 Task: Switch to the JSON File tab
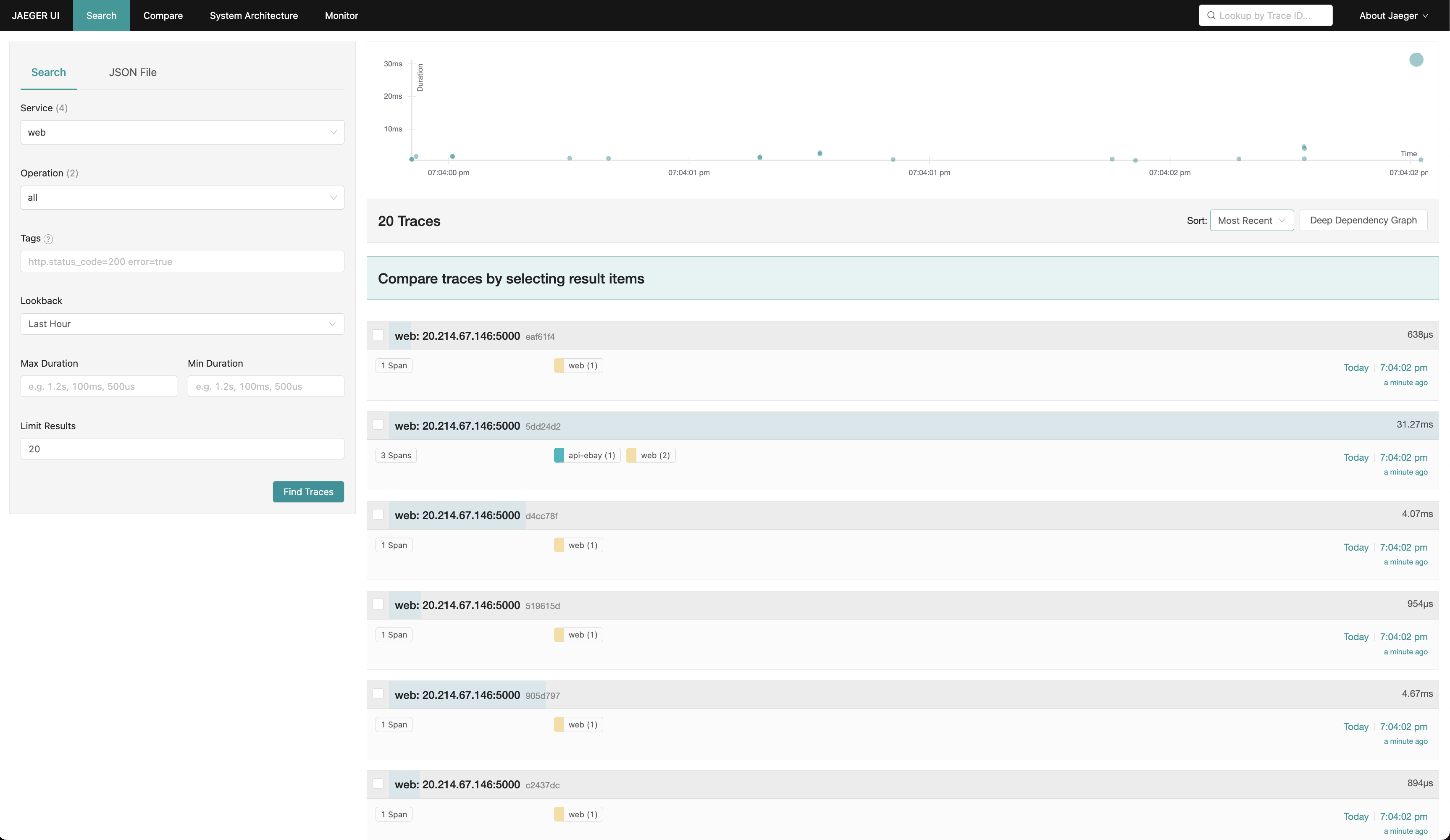point(132,73)
